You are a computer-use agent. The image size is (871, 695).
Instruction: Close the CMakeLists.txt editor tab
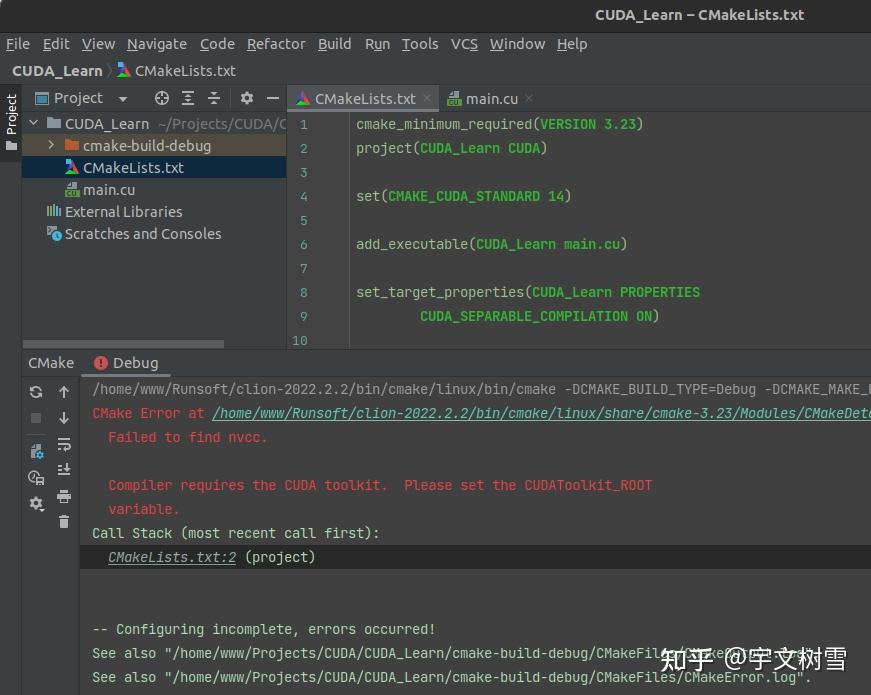(427, 98)
